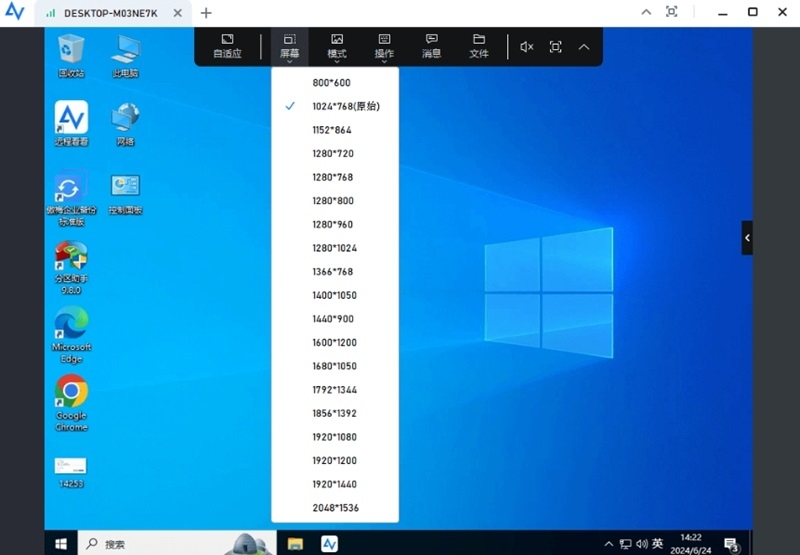Mute the remote sound with the speaker icon
800x555 pixels.
[x=527, y=46]
